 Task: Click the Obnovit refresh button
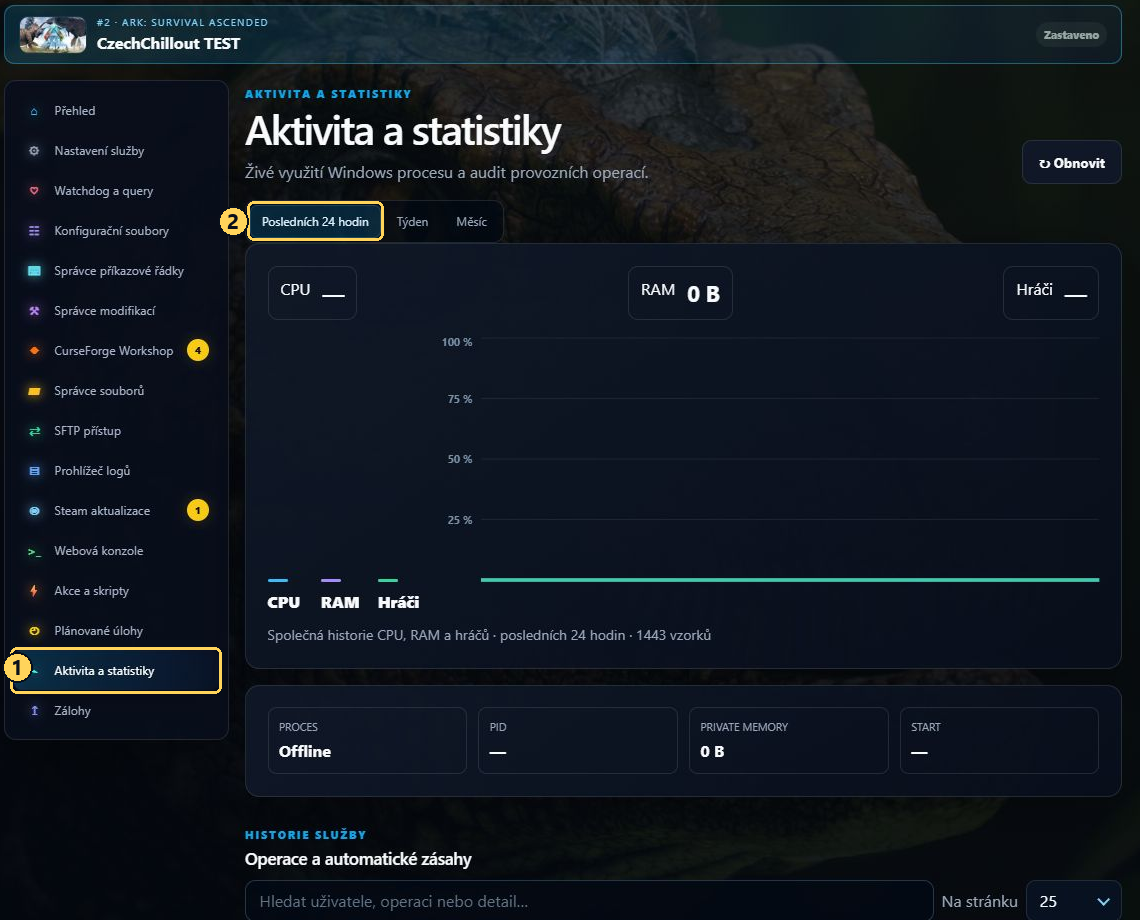point(1072,163)
